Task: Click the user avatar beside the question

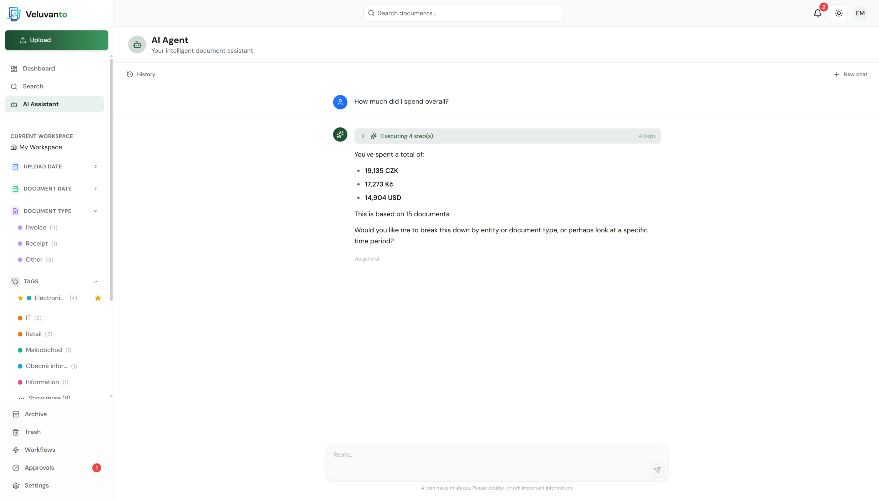Action: pos(340,102)
